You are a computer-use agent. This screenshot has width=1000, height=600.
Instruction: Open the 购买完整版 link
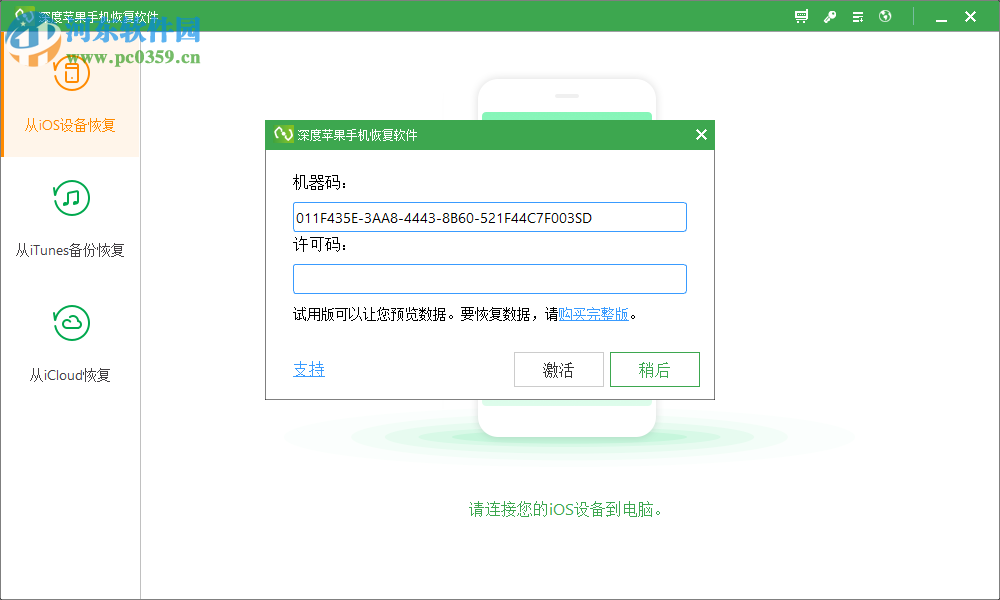pyautogui.click(x=594, y=313)
